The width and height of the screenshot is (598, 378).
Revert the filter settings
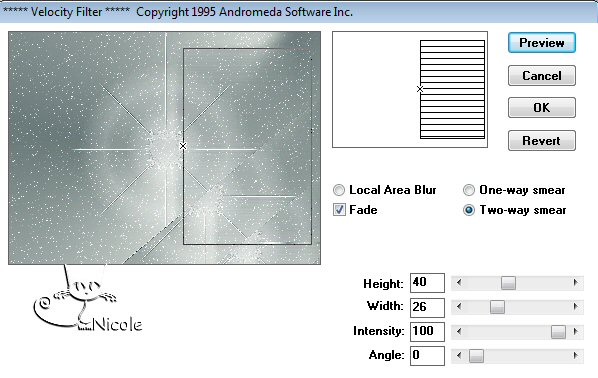[x=542, y=141]
